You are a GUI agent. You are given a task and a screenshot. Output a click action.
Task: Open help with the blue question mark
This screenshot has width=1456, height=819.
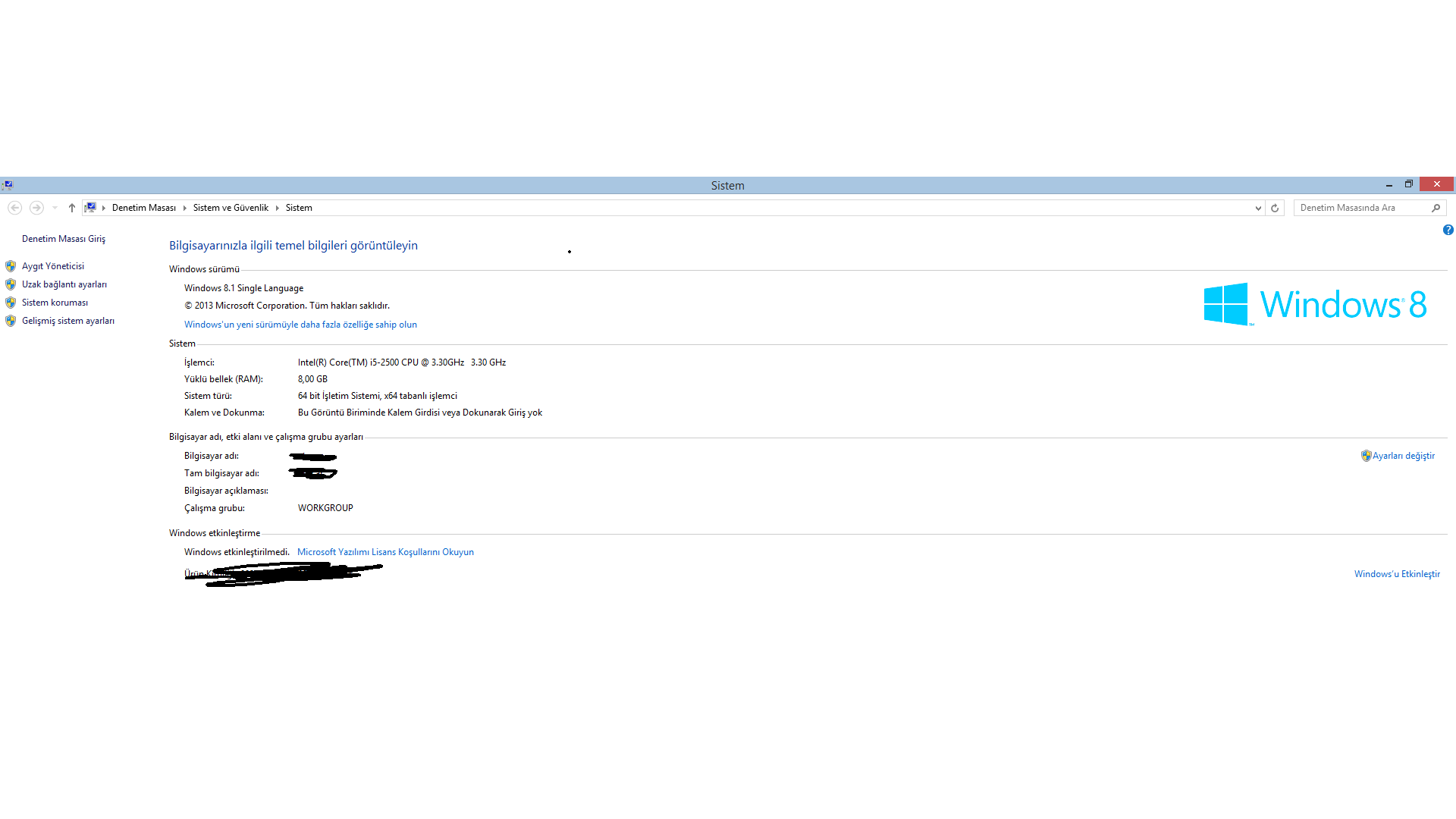(x=1448, y=230)
